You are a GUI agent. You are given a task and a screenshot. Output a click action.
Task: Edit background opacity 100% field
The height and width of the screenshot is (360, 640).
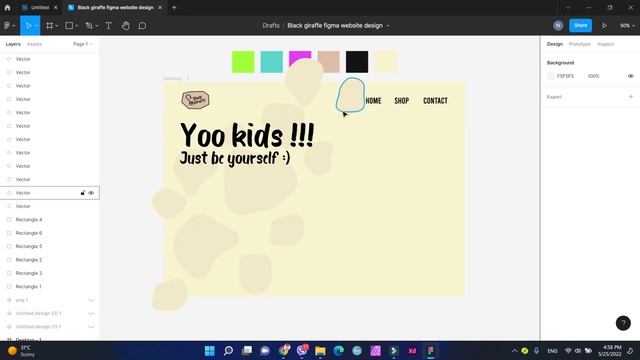click(593, 76)
